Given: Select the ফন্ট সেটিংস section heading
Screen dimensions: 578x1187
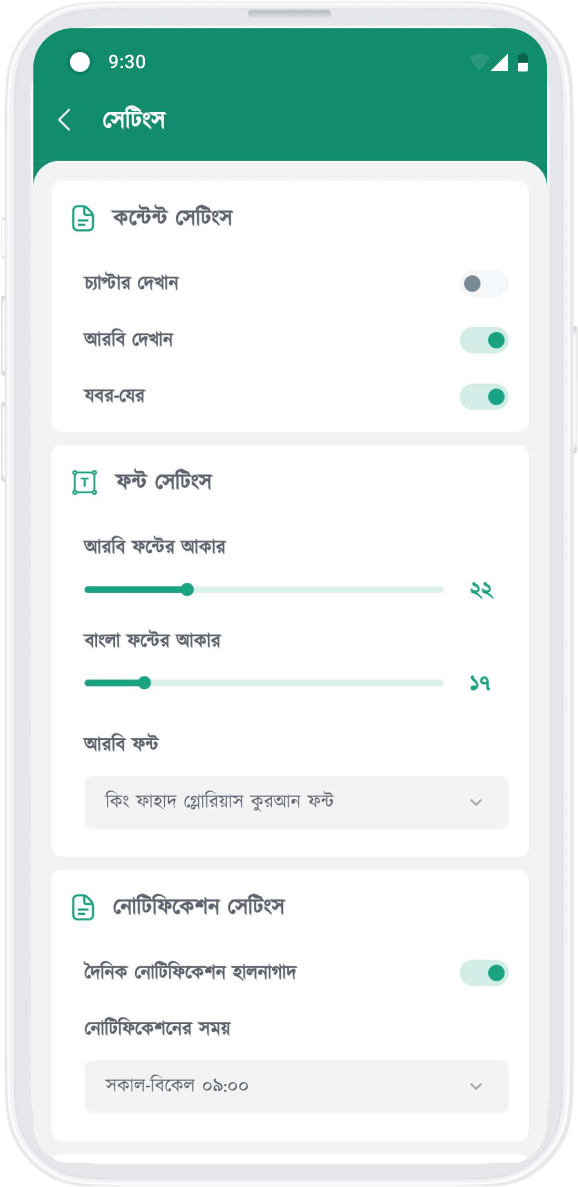Looking at the screenshot, I should coord(163,481).
